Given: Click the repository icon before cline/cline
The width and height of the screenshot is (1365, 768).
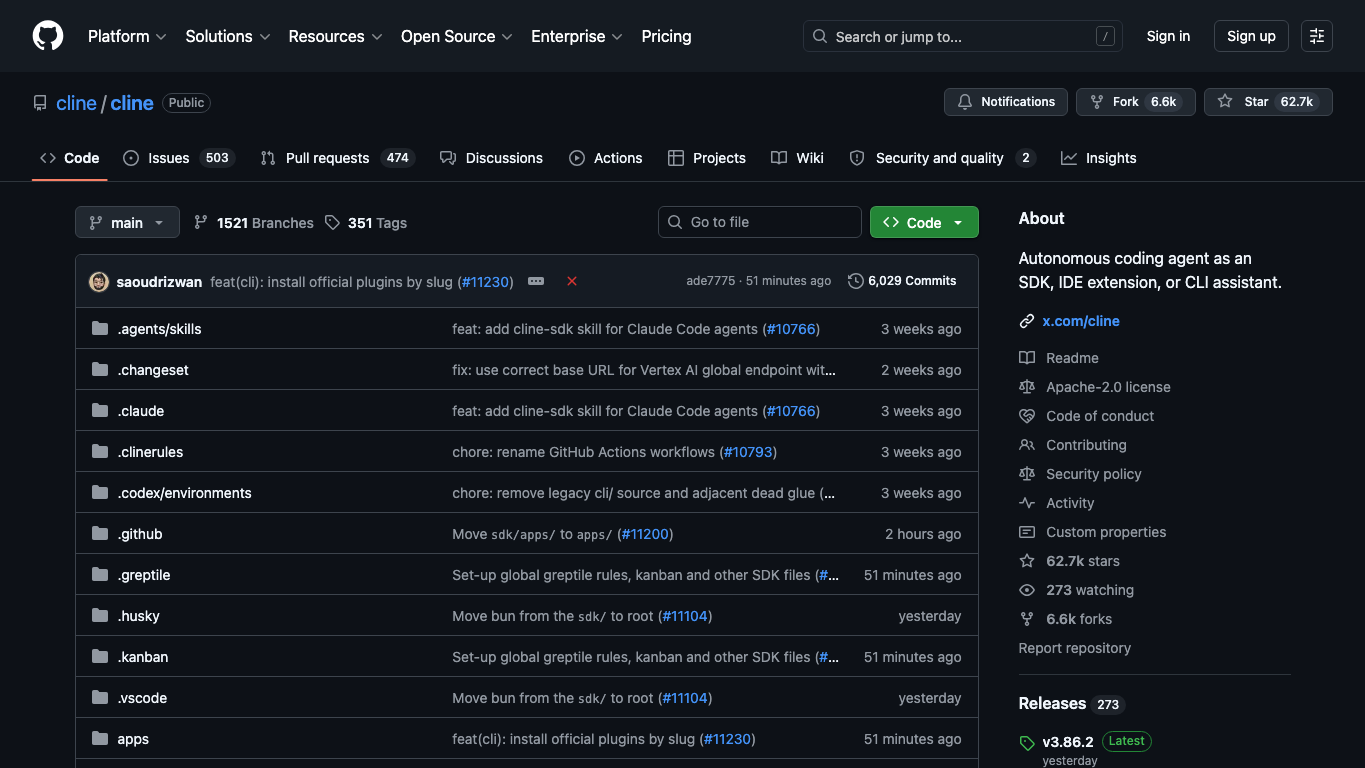Looking at the screenshot, I should tap(40, 103).
